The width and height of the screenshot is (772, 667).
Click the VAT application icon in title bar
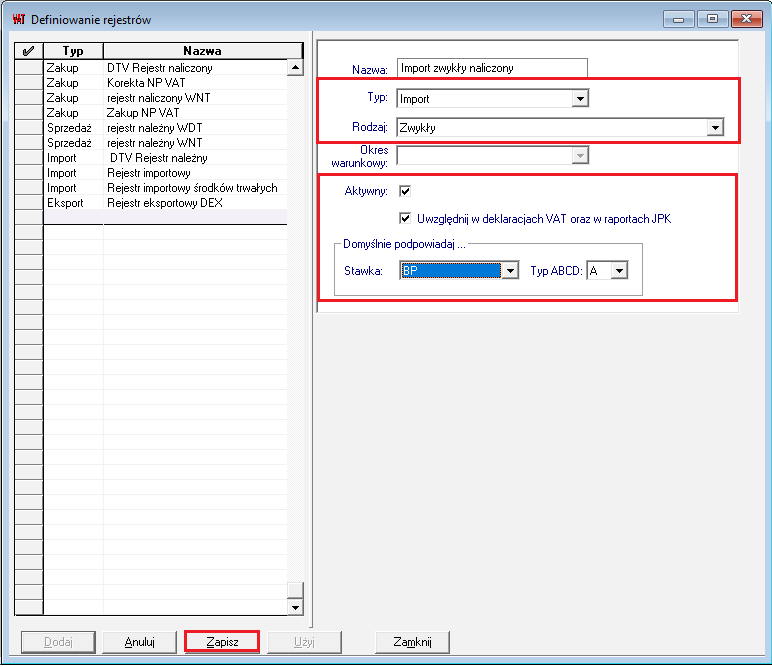[x=19, y=19]
